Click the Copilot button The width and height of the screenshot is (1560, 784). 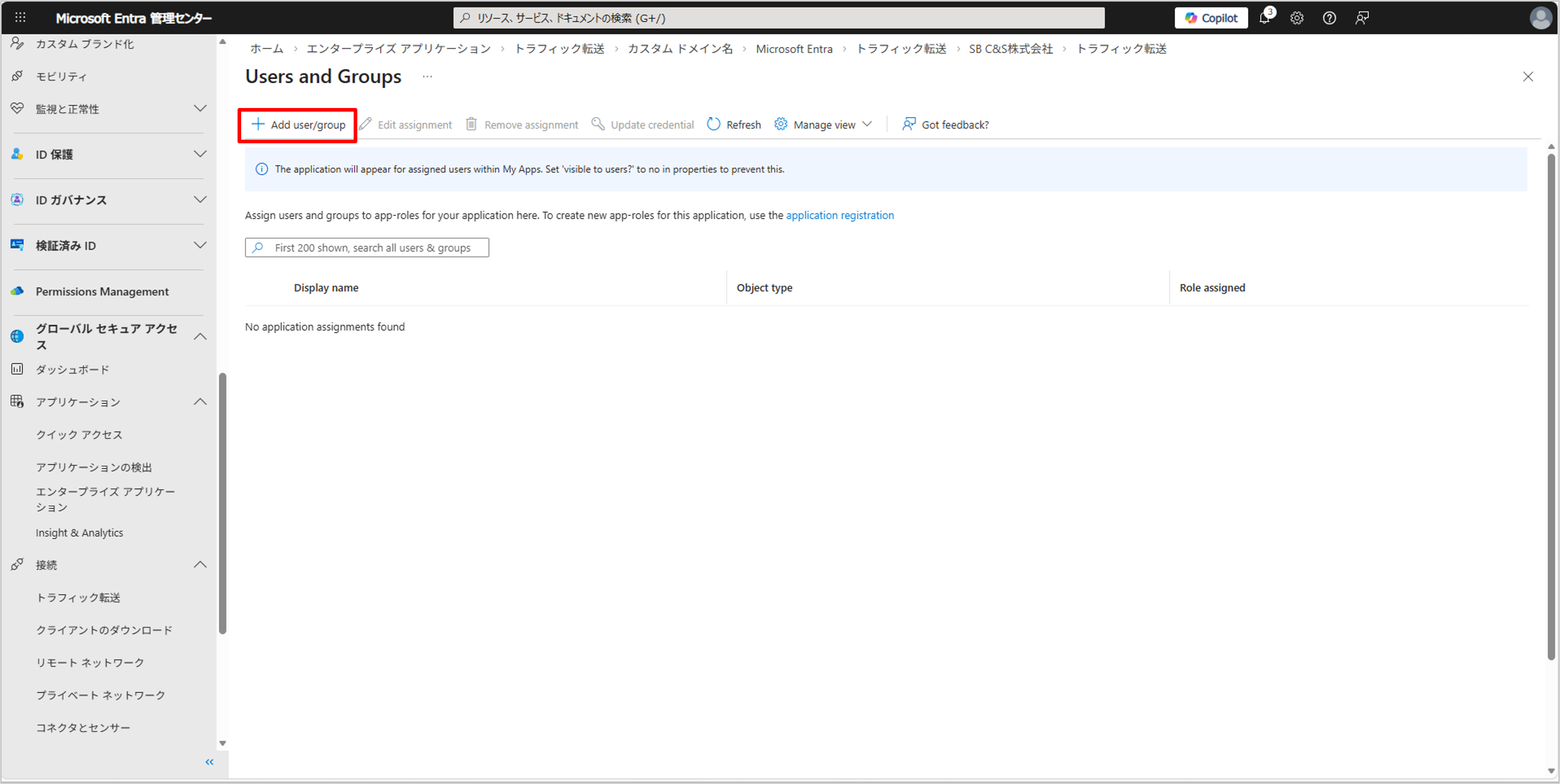[1211, 18]
